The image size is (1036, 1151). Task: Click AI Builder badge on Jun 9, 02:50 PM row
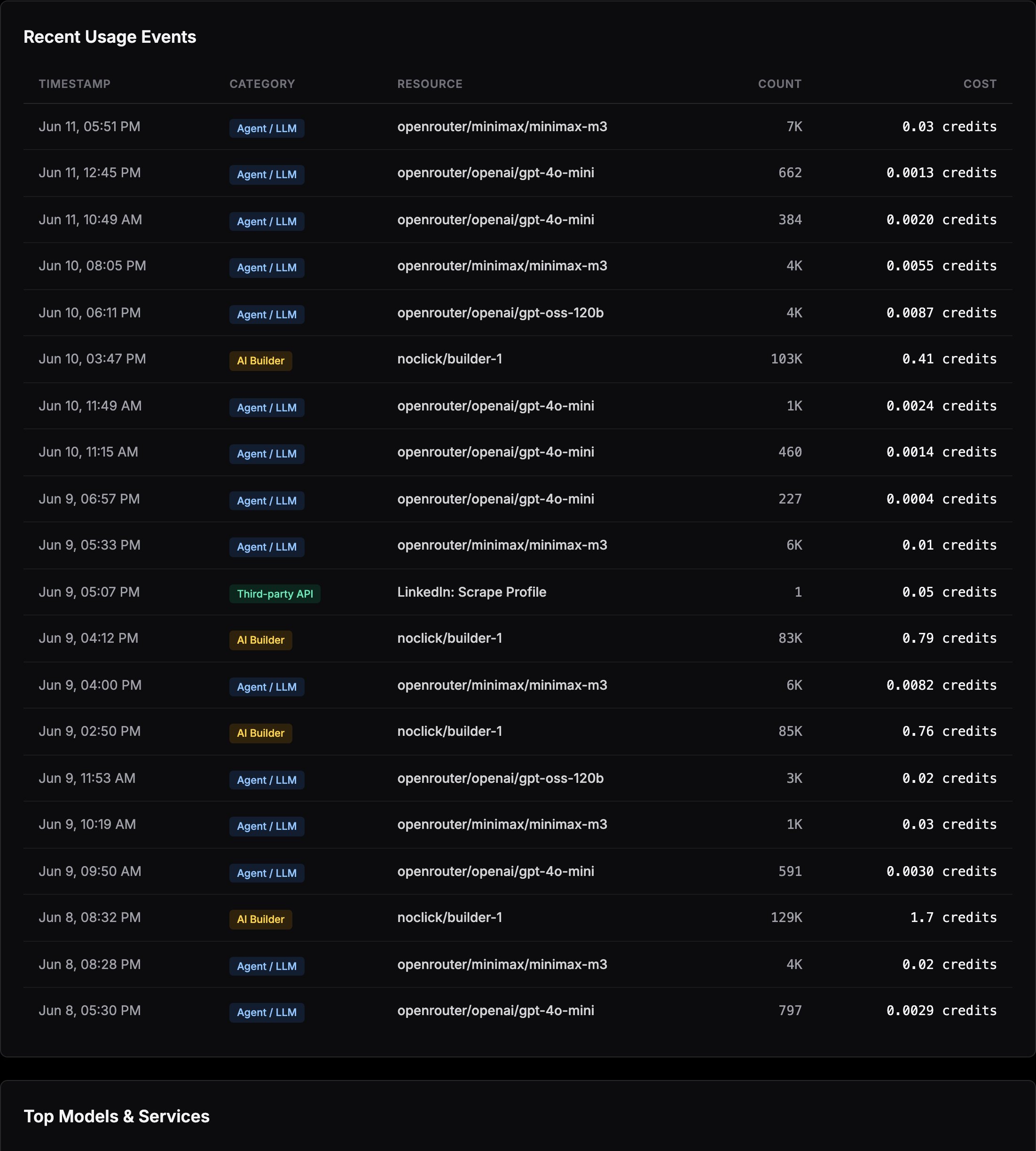(x=261, y=733)
